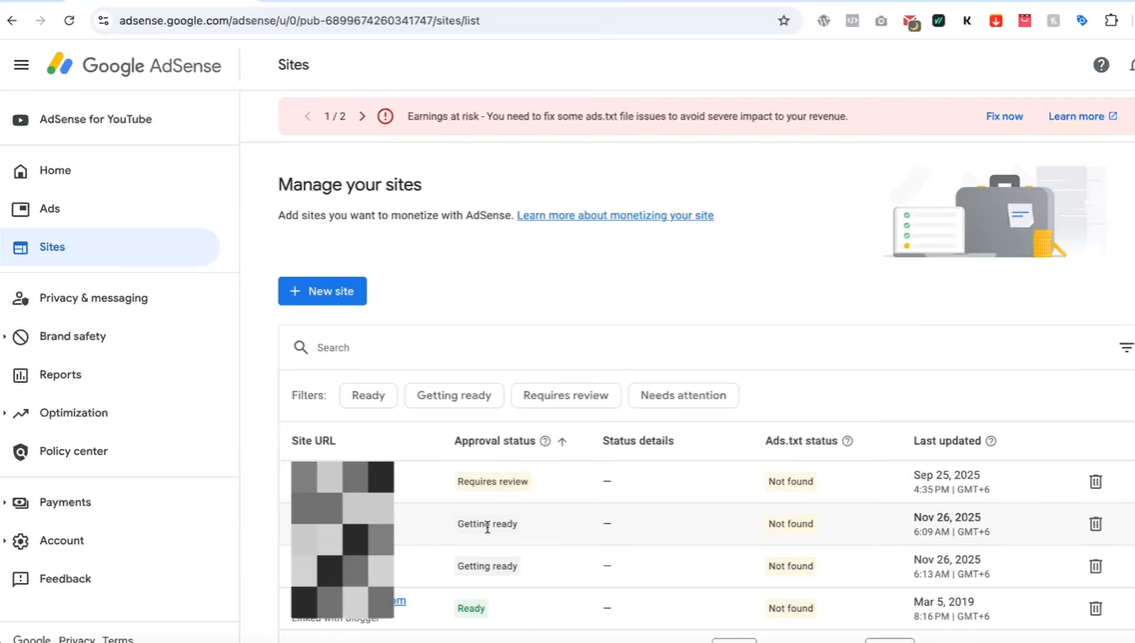Open AdSense for YouTube
Viewport: 1135px width, 643px height.
click(96, 119)
